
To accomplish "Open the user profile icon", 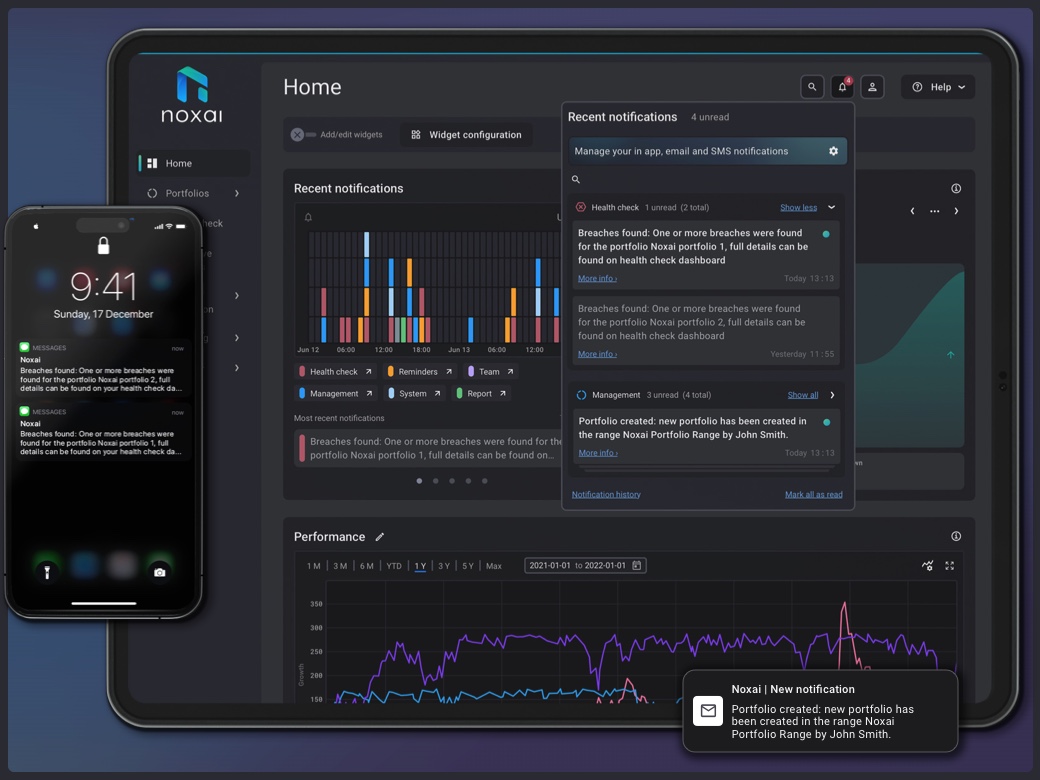I will click(x=872, y=87).
